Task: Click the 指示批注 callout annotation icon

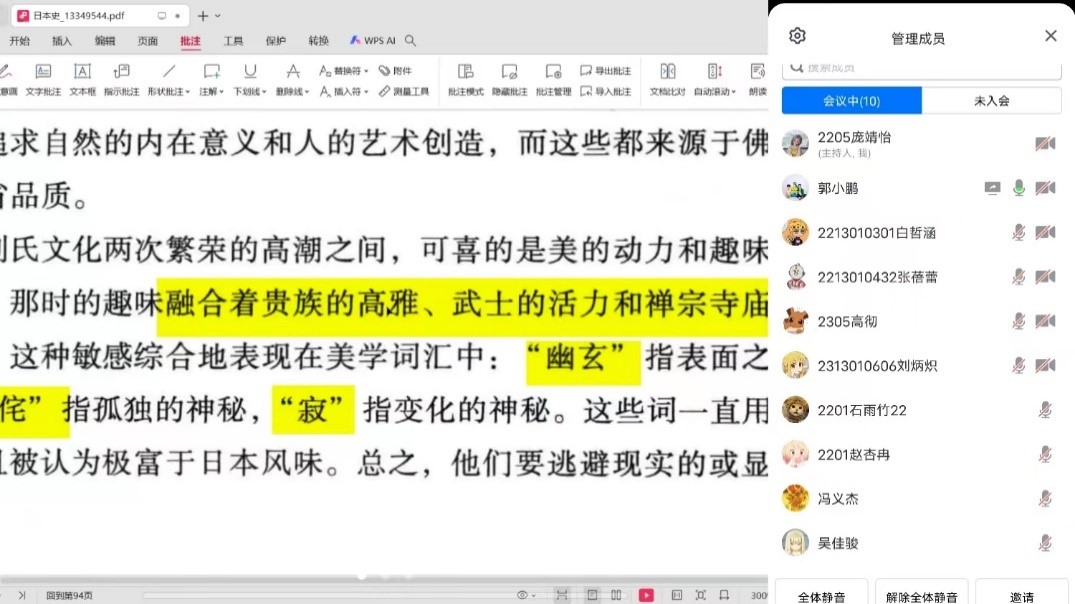Action: [x=121, y=79]
